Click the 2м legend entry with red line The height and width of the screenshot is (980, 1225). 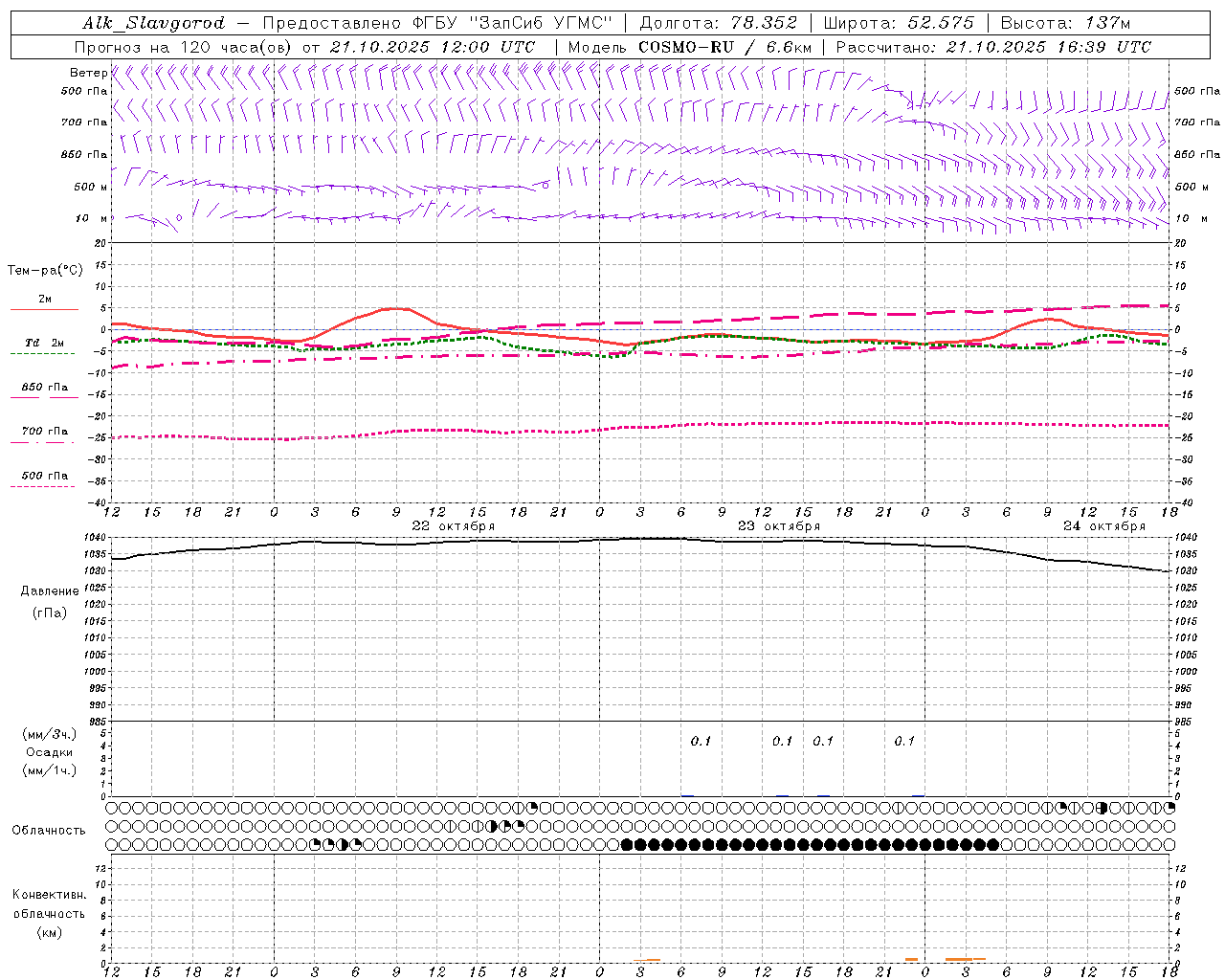[45, 302]
